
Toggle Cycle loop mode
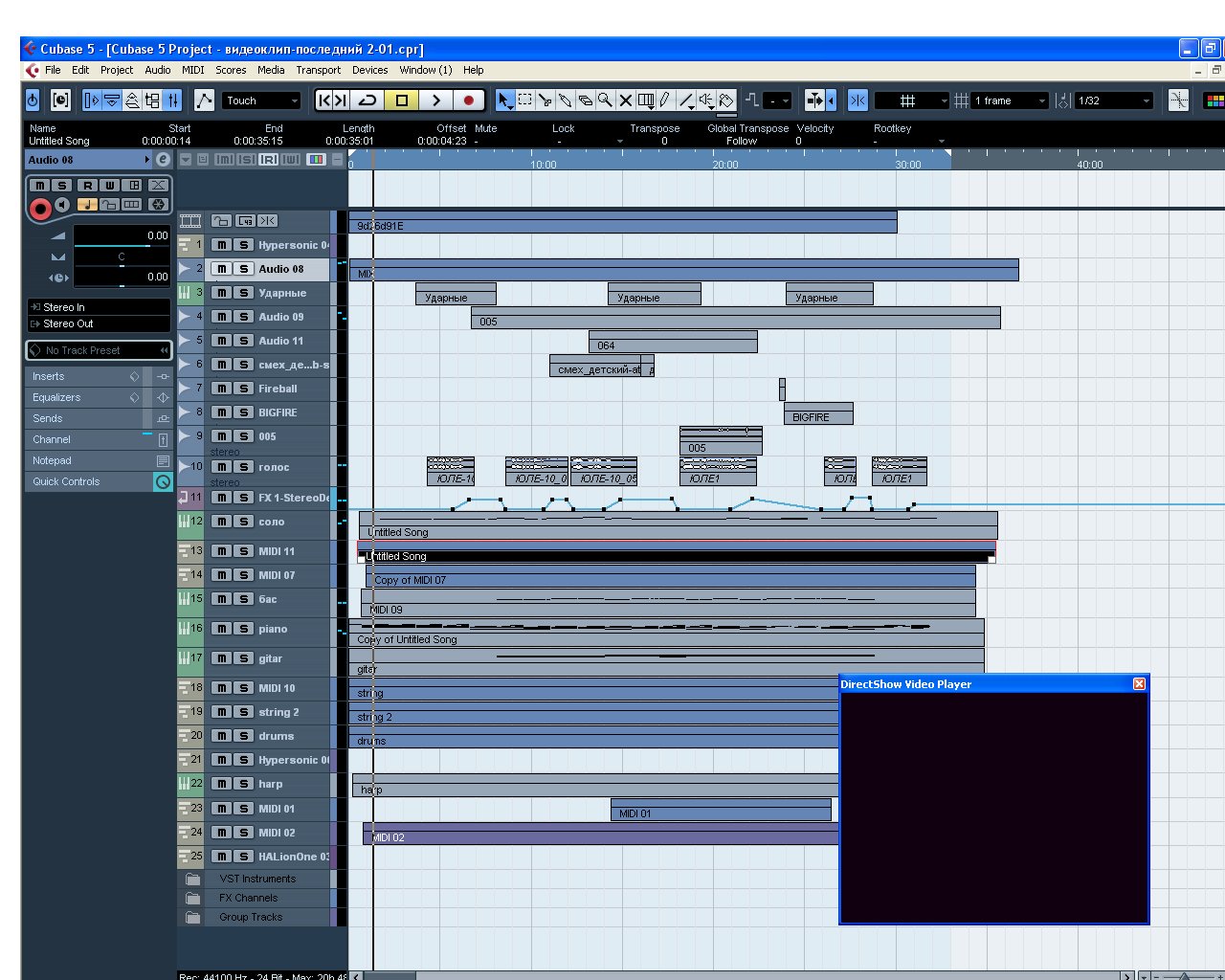[367, 100]
